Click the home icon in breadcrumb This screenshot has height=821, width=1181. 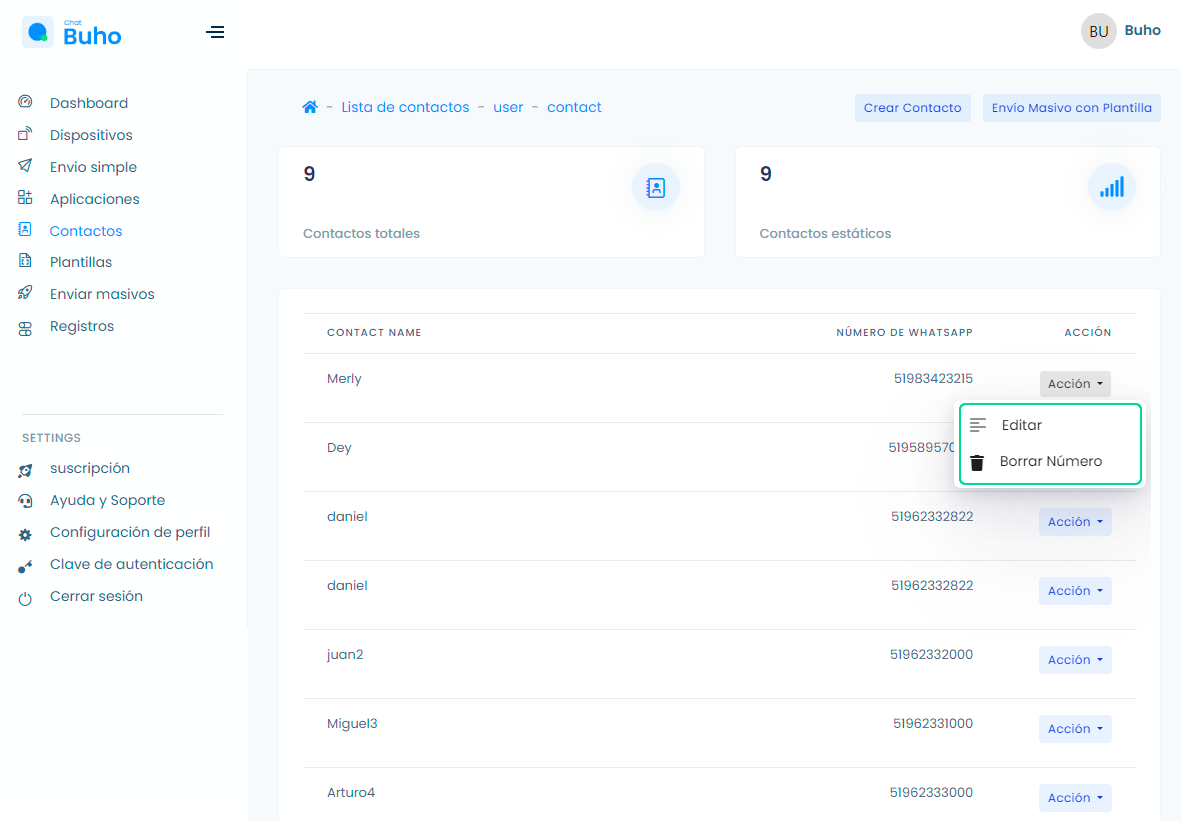310,108
